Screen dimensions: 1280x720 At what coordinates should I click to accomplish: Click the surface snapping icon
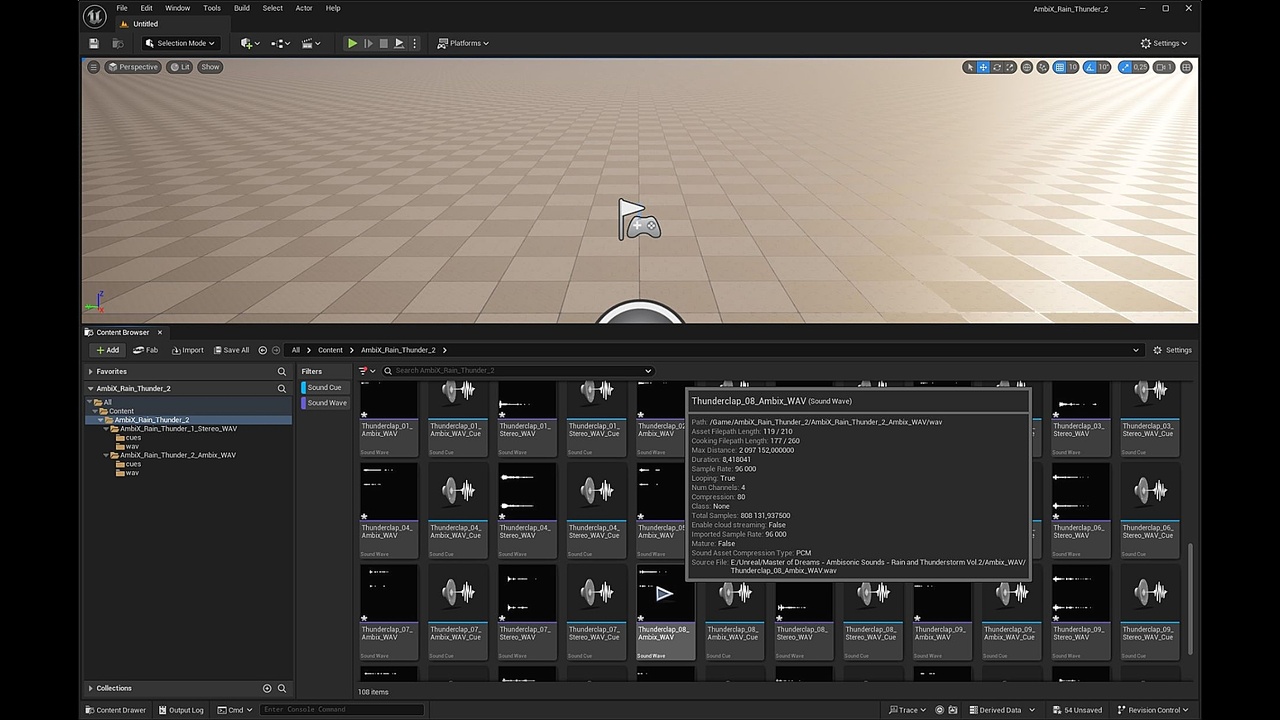pos(1043,67)
